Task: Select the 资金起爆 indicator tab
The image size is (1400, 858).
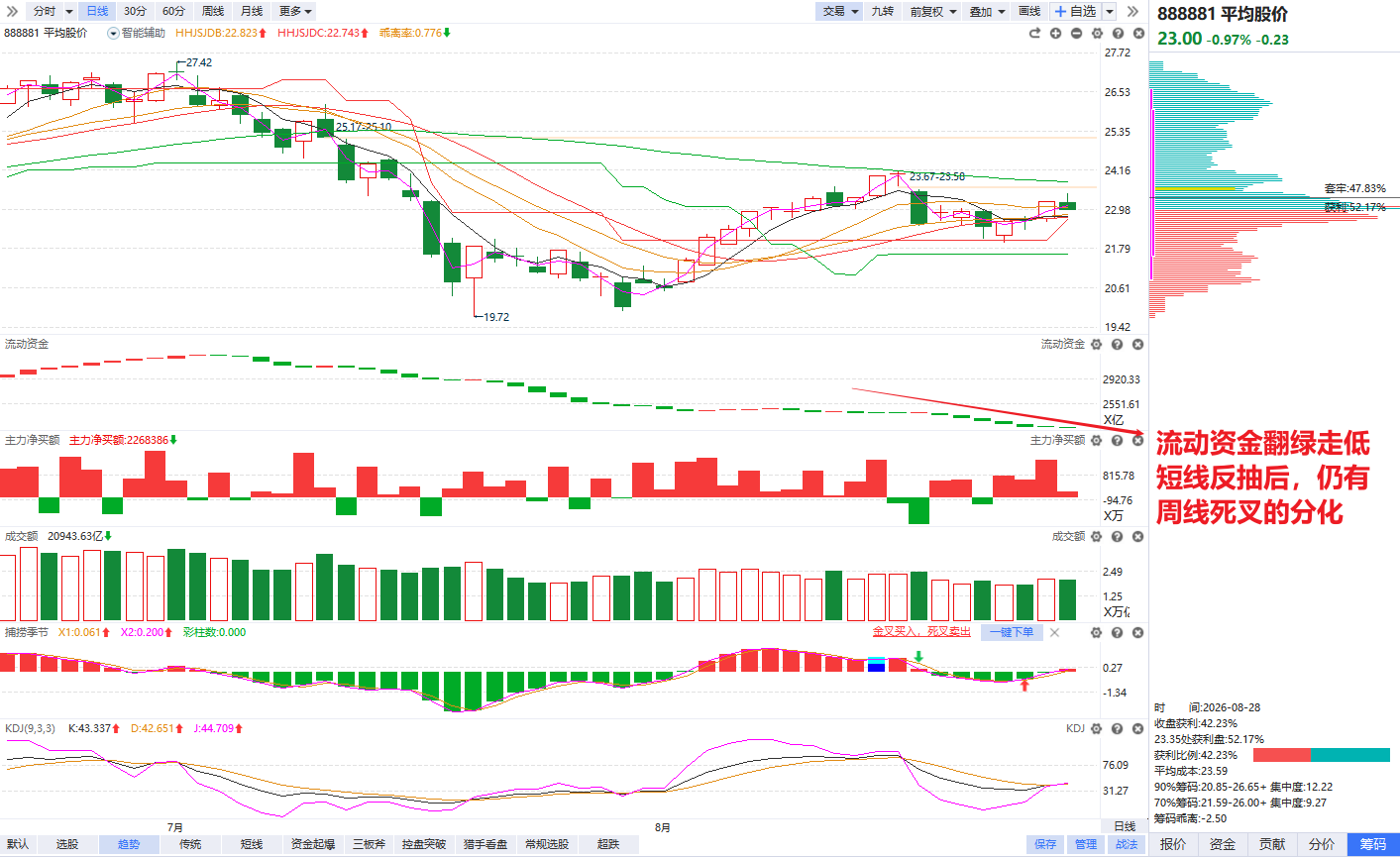Action: (312, 844)
